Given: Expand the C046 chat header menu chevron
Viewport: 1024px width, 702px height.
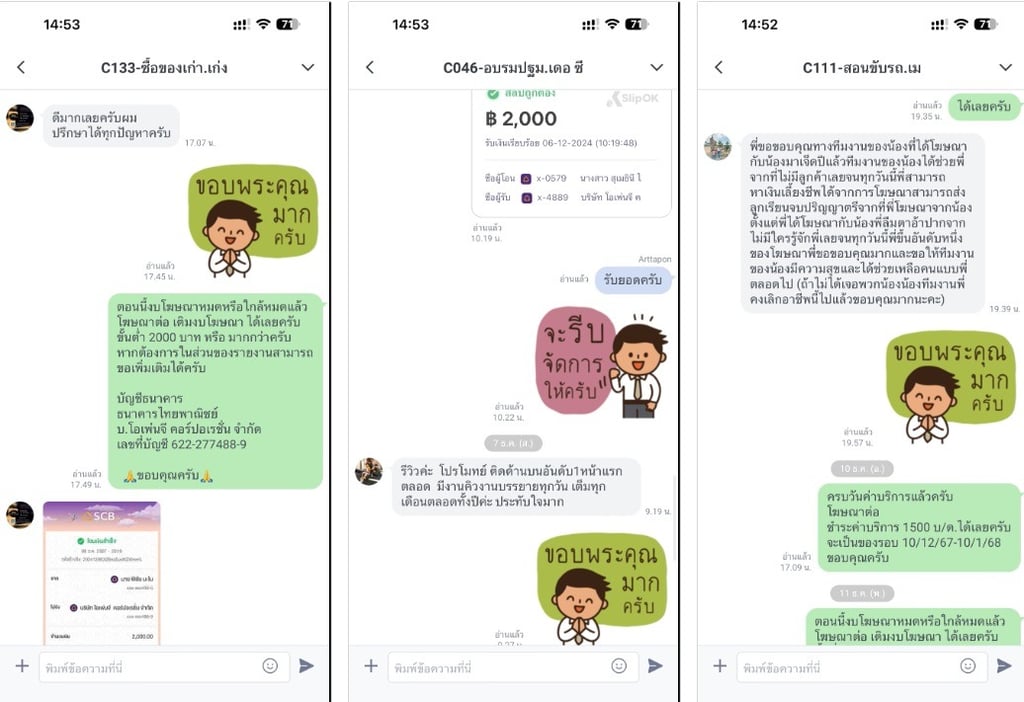Looking at the screenshot, I should coord(656,67).
